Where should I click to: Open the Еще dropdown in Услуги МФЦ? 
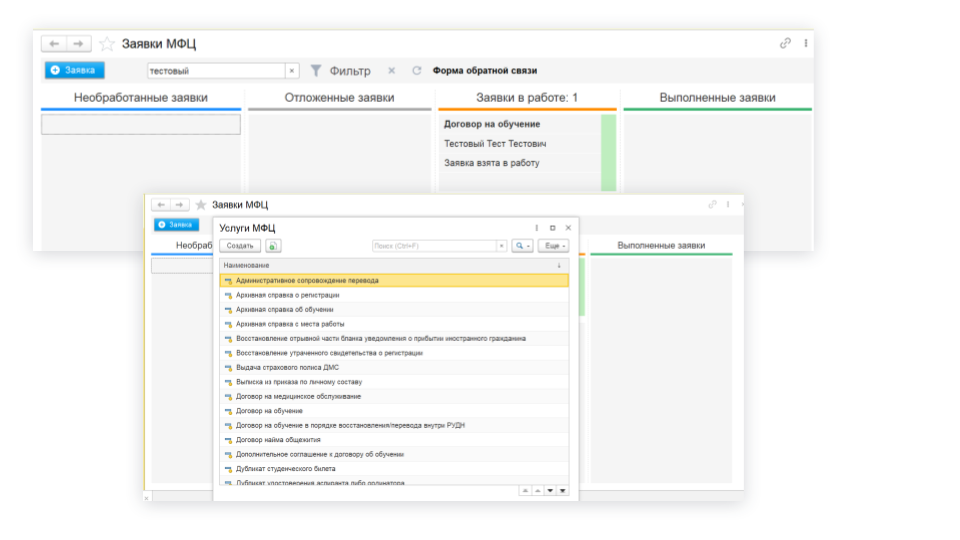click(553, 246)
